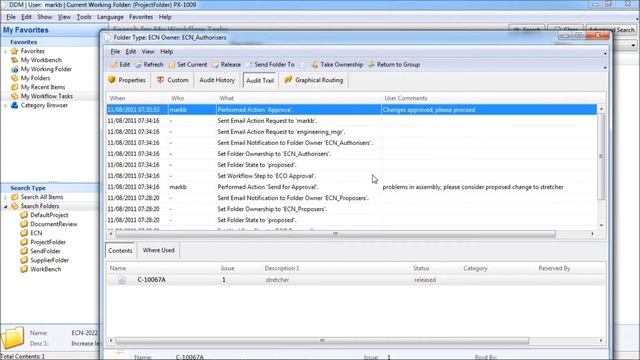The image size is (640, 360).
Task: Open the folder menu bar overflow arrow
Action: click(x=604, y=53)
